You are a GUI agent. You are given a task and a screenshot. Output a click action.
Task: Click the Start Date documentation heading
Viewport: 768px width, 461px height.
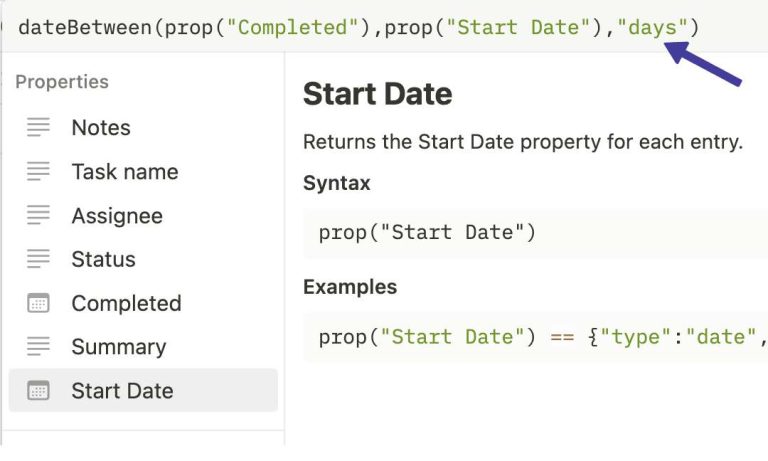(x=377, y=94)
